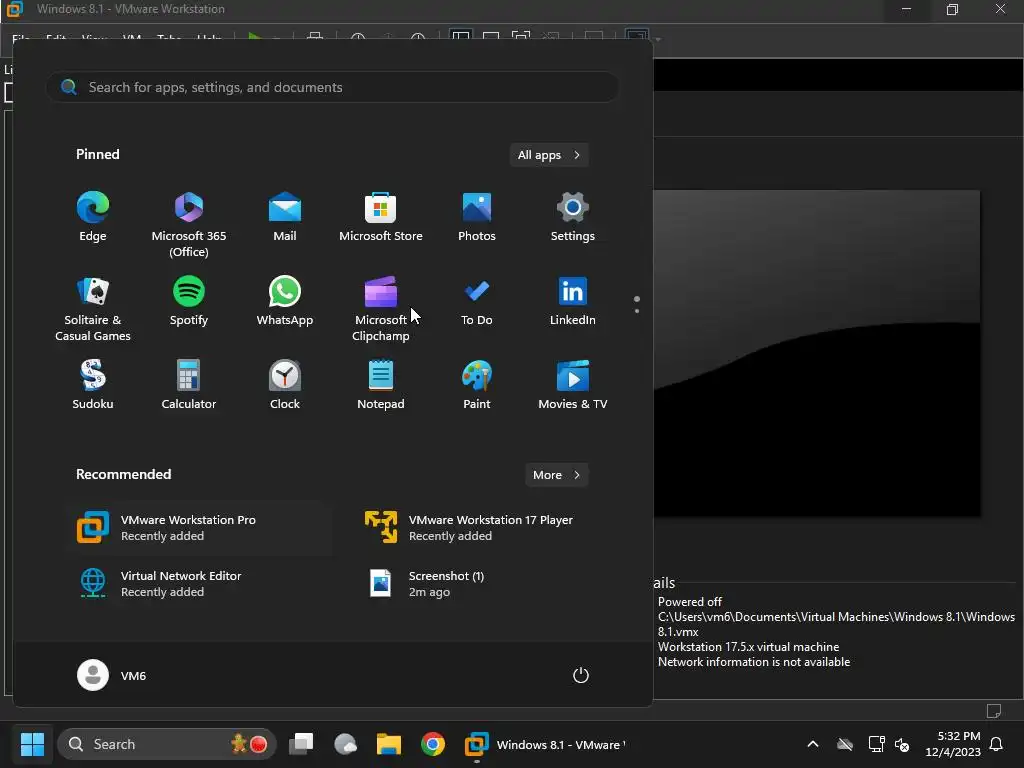1024x768 pixels.
Task: Open Virtual Network Editor from Recommended
Action: tap(199, 583)
